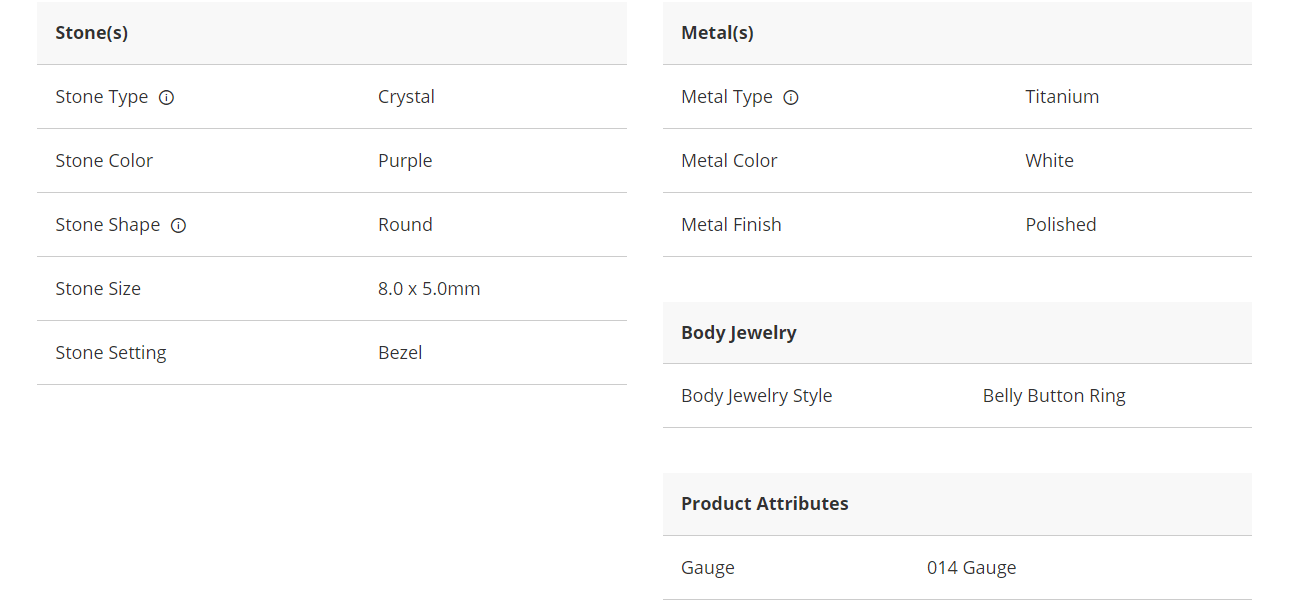Click the Stone Setting label
Image resolution: width=1306 pixels, height=604 pixels.
click(111, 353)
